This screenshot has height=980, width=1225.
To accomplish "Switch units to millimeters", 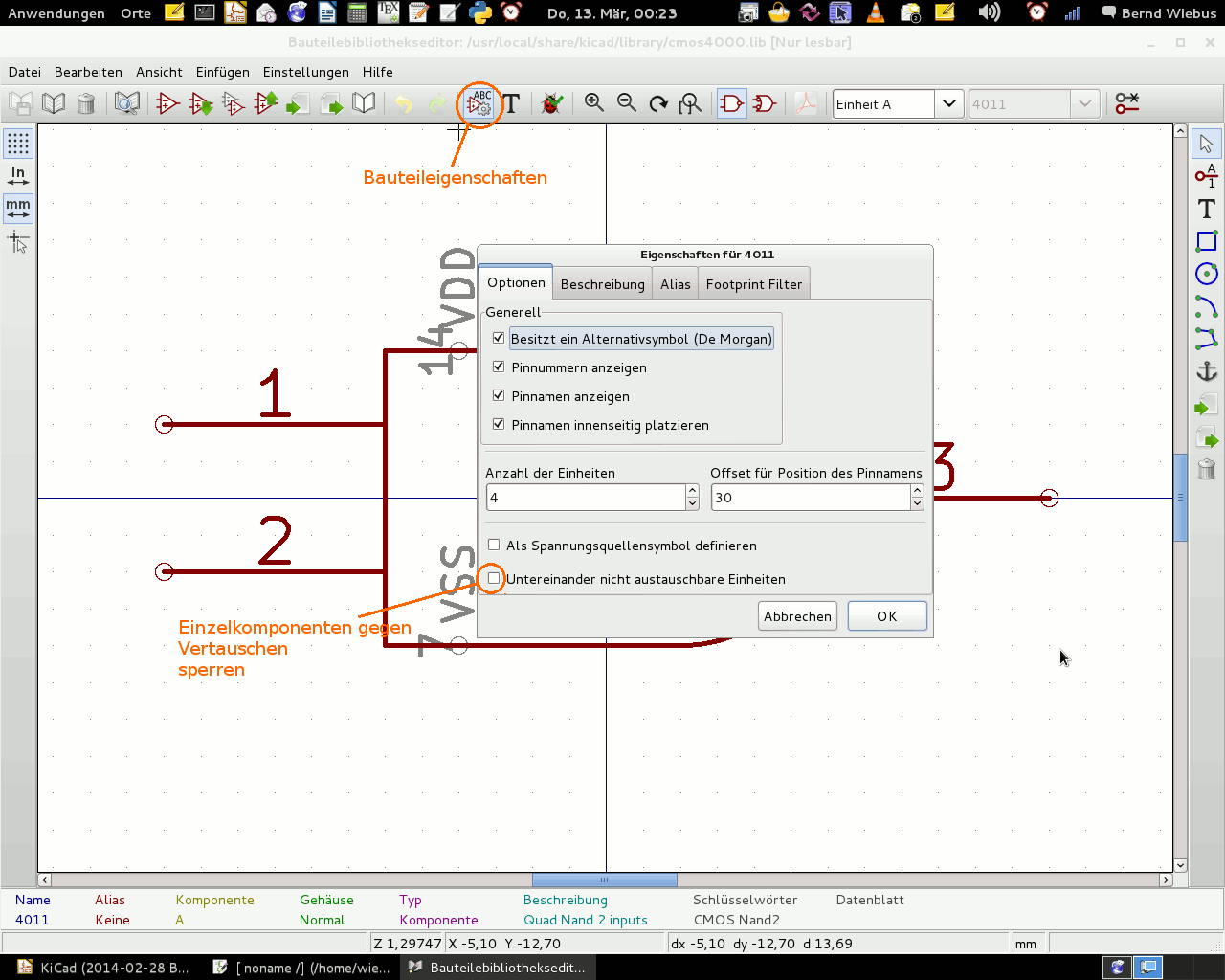I will [x=18, y=208].
